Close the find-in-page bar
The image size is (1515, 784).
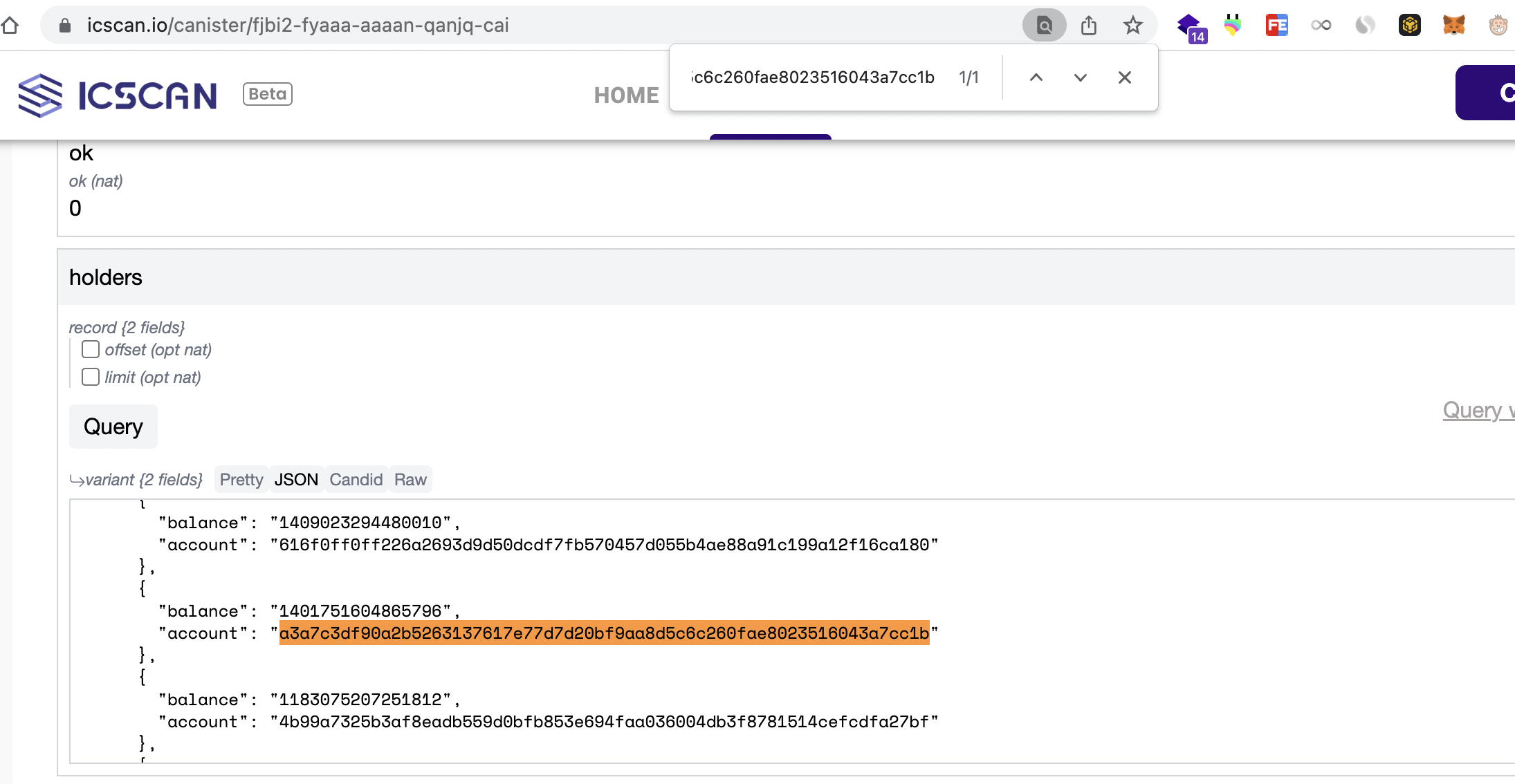pos(1125,77)
